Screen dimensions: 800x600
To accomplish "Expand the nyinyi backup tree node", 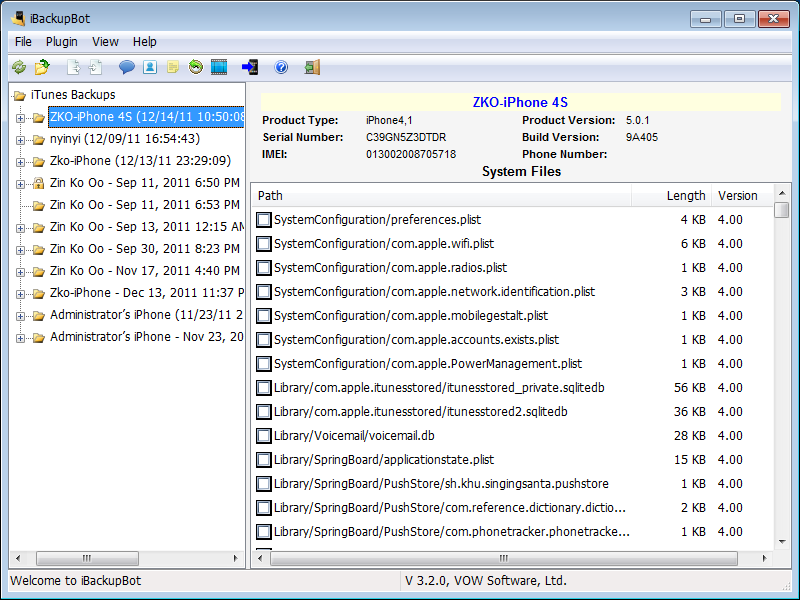I will 20,140.
